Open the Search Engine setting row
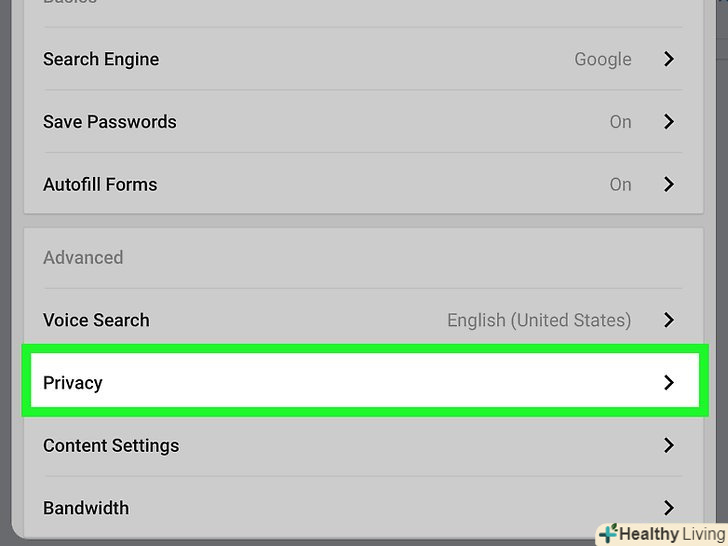 (101, 60)
